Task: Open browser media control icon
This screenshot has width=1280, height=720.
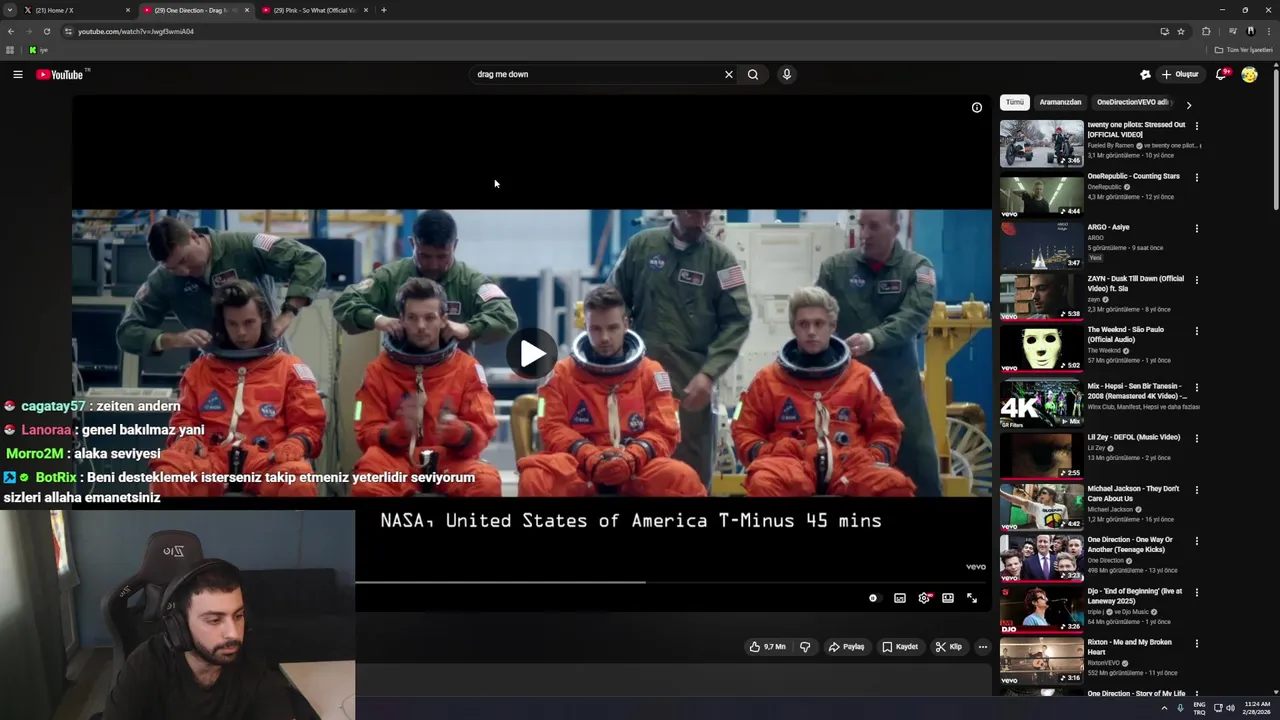Action: (1233, 31)
